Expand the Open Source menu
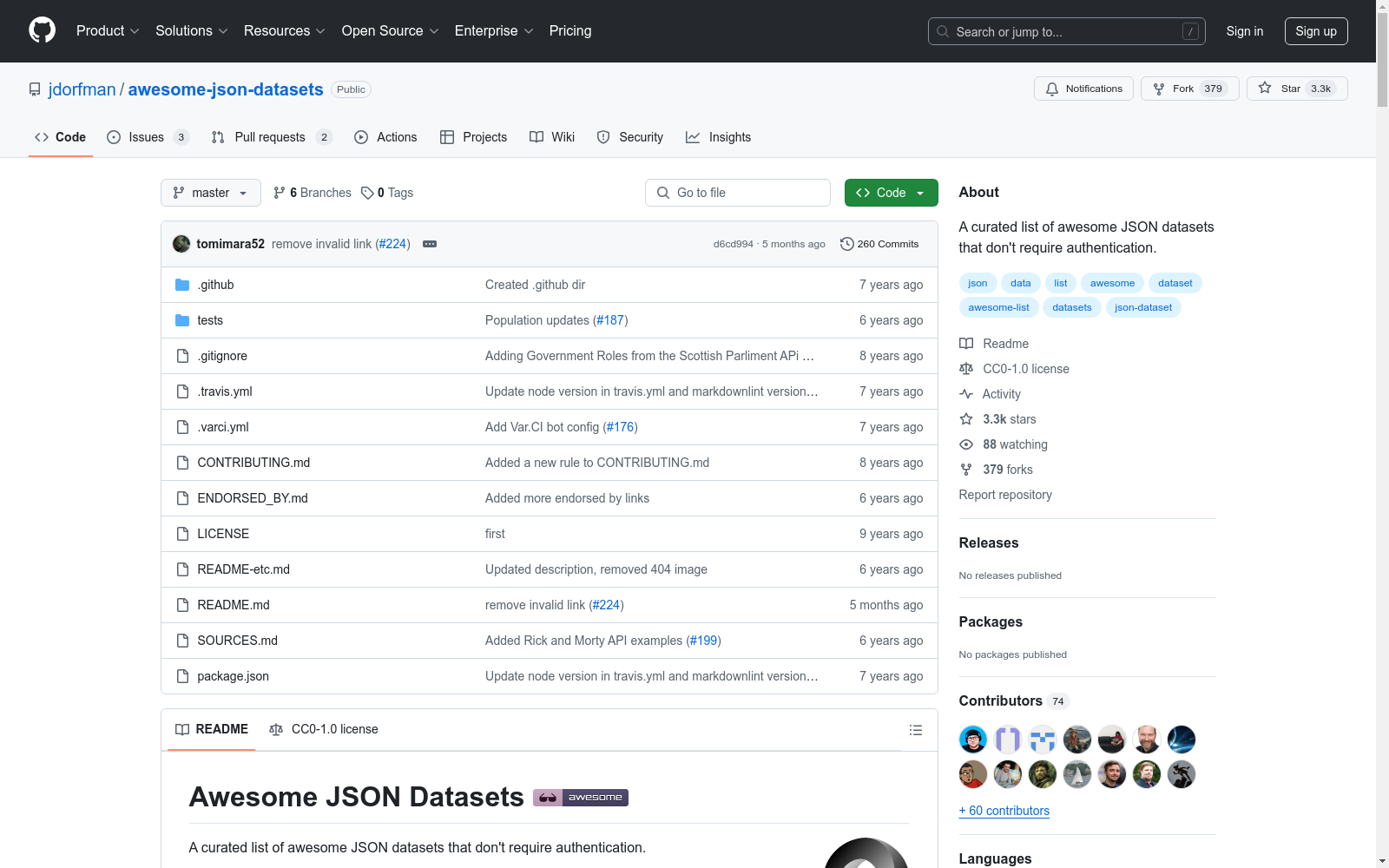Viewport: 1389px width, 868px height. tap(391, 31)
